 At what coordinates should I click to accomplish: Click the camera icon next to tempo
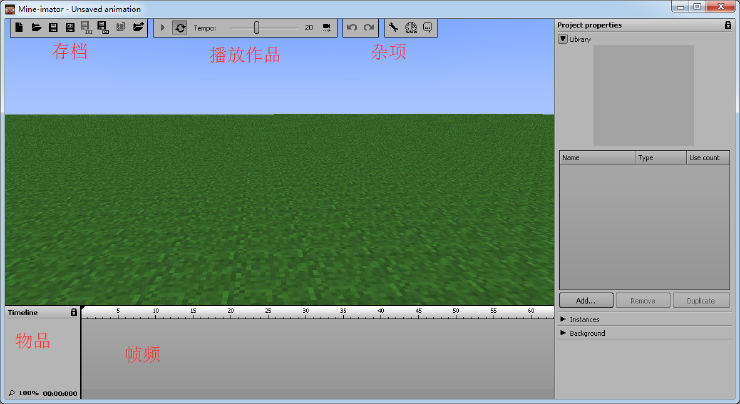[x=327, y=27]
